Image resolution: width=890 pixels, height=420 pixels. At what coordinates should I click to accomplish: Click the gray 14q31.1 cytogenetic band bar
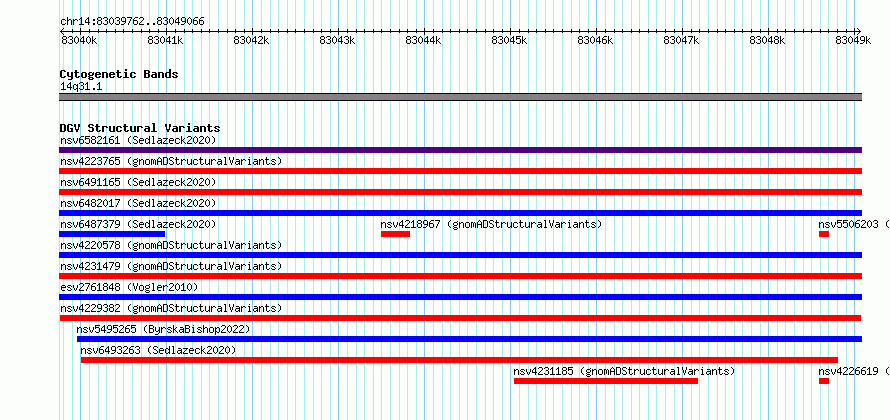[460, 97]
